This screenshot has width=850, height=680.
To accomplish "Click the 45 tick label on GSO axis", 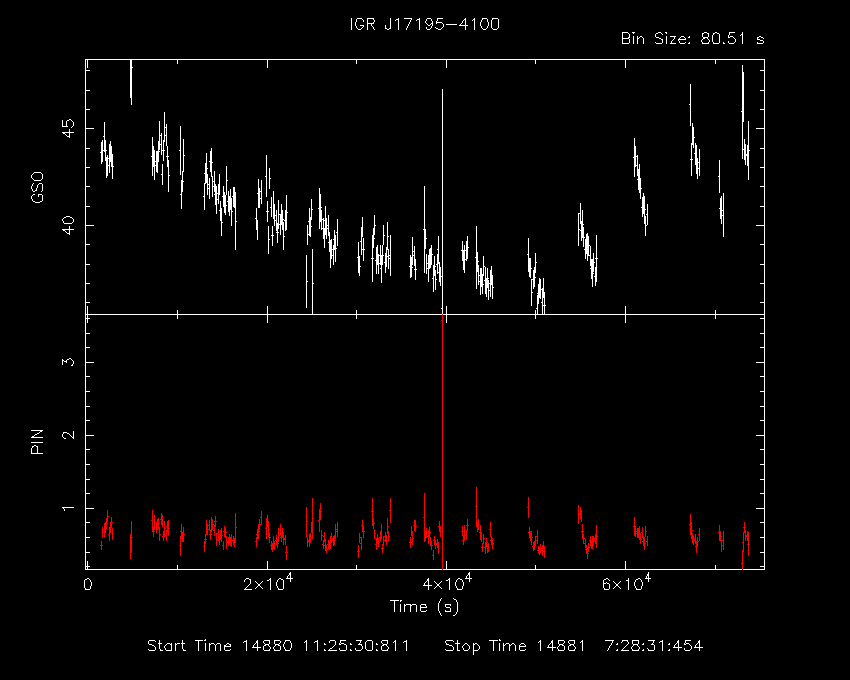I will (x=69, y=129).
